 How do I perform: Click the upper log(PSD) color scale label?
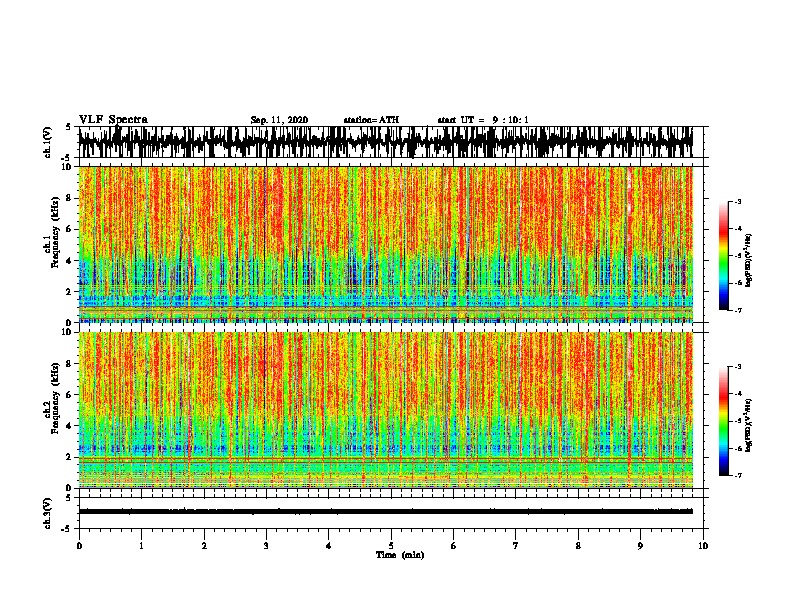pyautogui.click(x=749, y=261)
